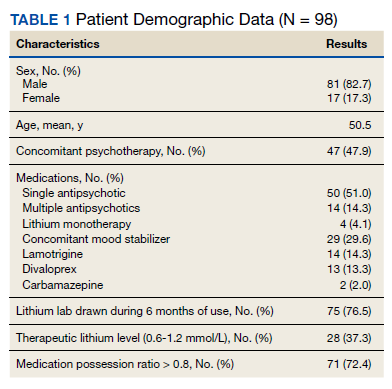Click the Therapeutic lithium level value 28 (37.3)
The height and width of the screenshot is (389, 392).
[349, 338]
